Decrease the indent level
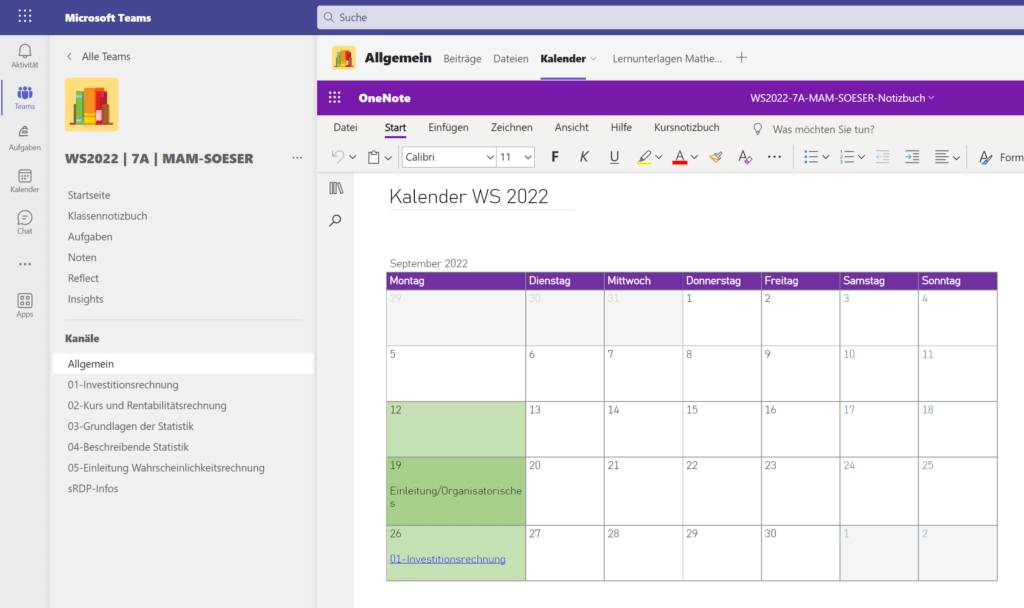 (882, 157)
